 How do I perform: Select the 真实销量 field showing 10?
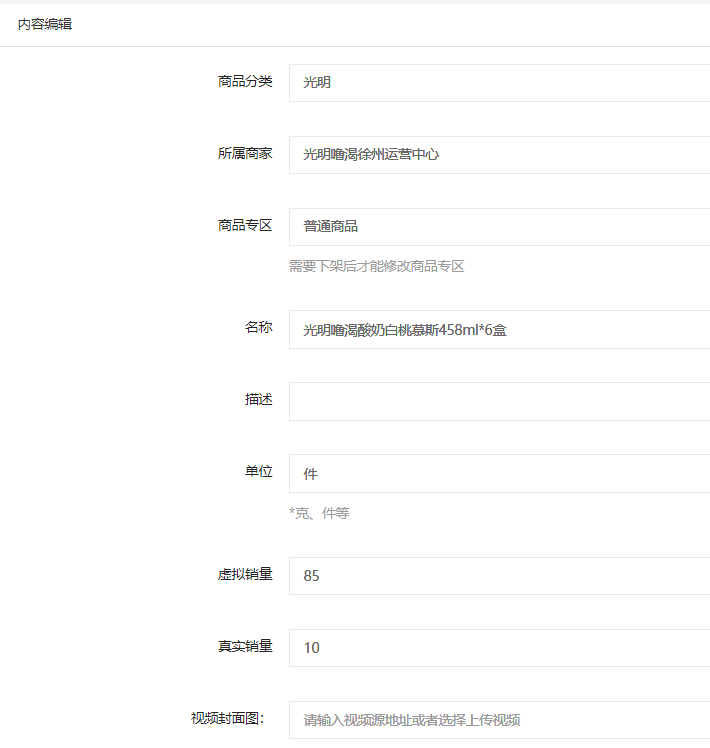(x=500, y=648)
